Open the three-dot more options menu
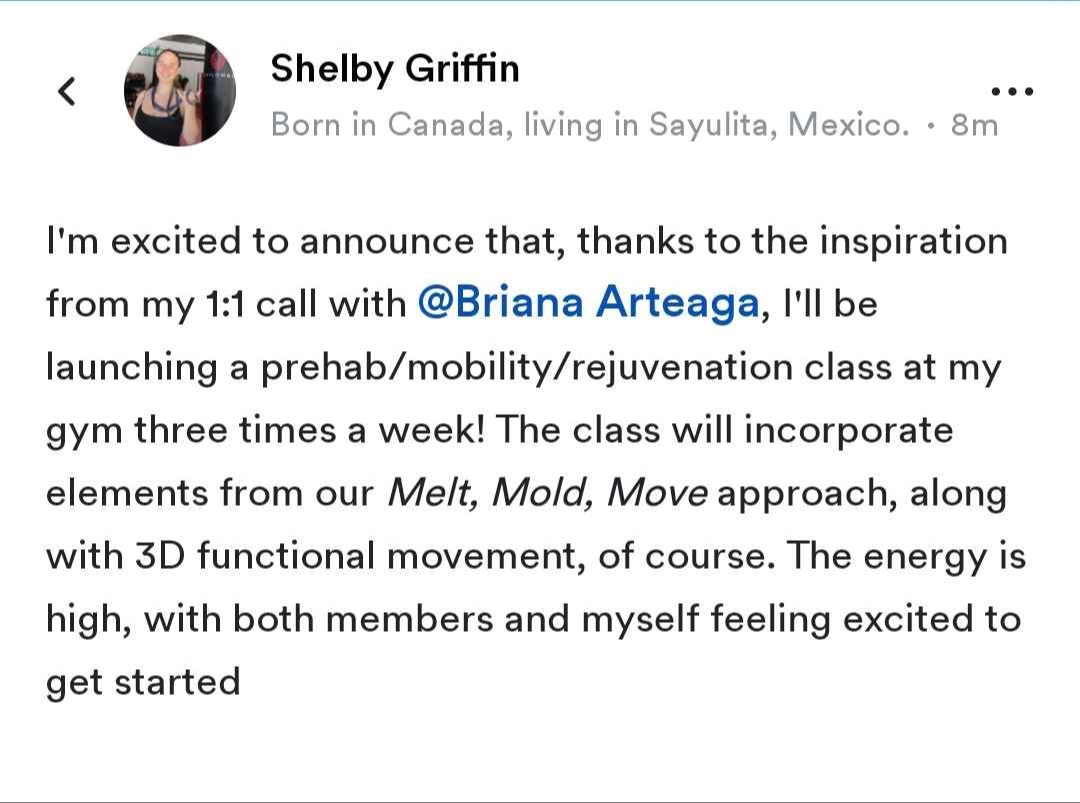This screenshot has height=803, width=1080. point(1011,91)
